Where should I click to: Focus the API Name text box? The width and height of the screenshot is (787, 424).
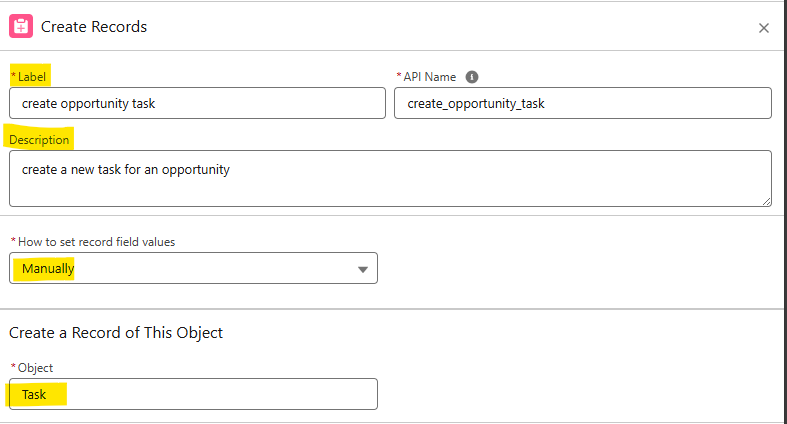[582, 103]
